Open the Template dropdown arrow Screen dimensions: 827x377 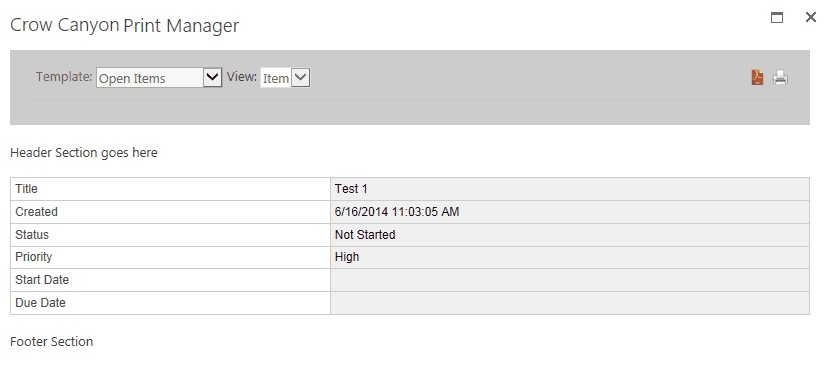tap(212, 78)
